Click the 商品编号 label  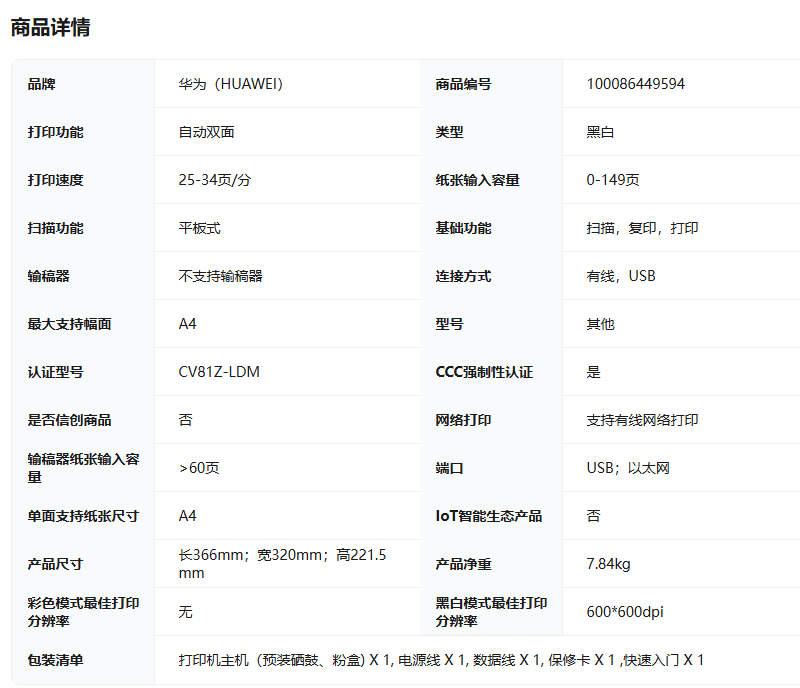click(463, 84)
